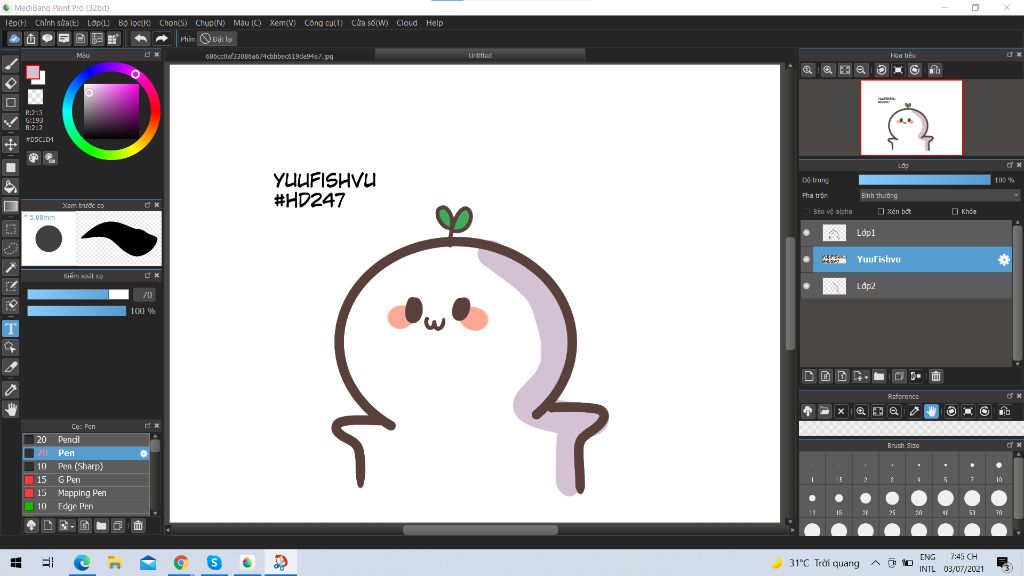1024x576 pixels.
Task: Click the Undo arrow in toolbar
Action: click(140, 39)
